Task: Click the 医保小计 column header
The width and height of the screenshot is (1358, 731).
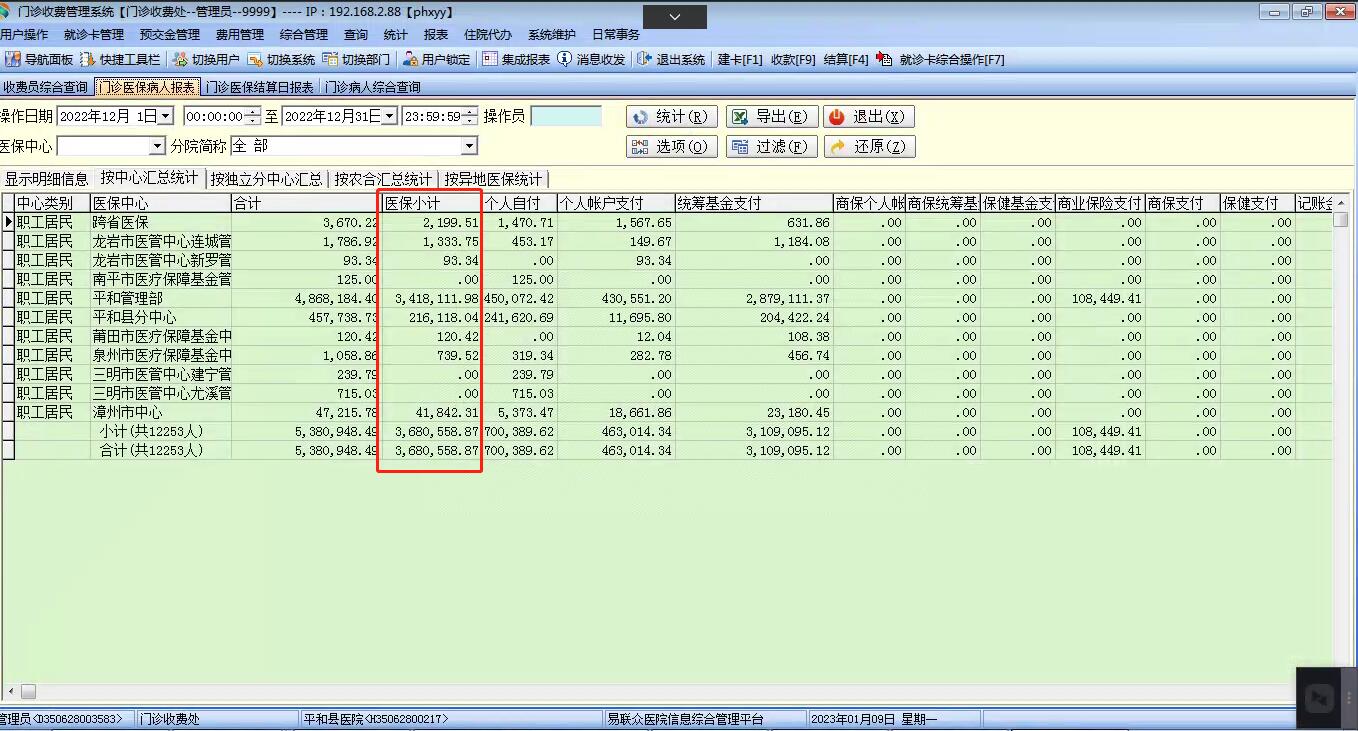Action: pyautogui.click(x=431, y=203)
